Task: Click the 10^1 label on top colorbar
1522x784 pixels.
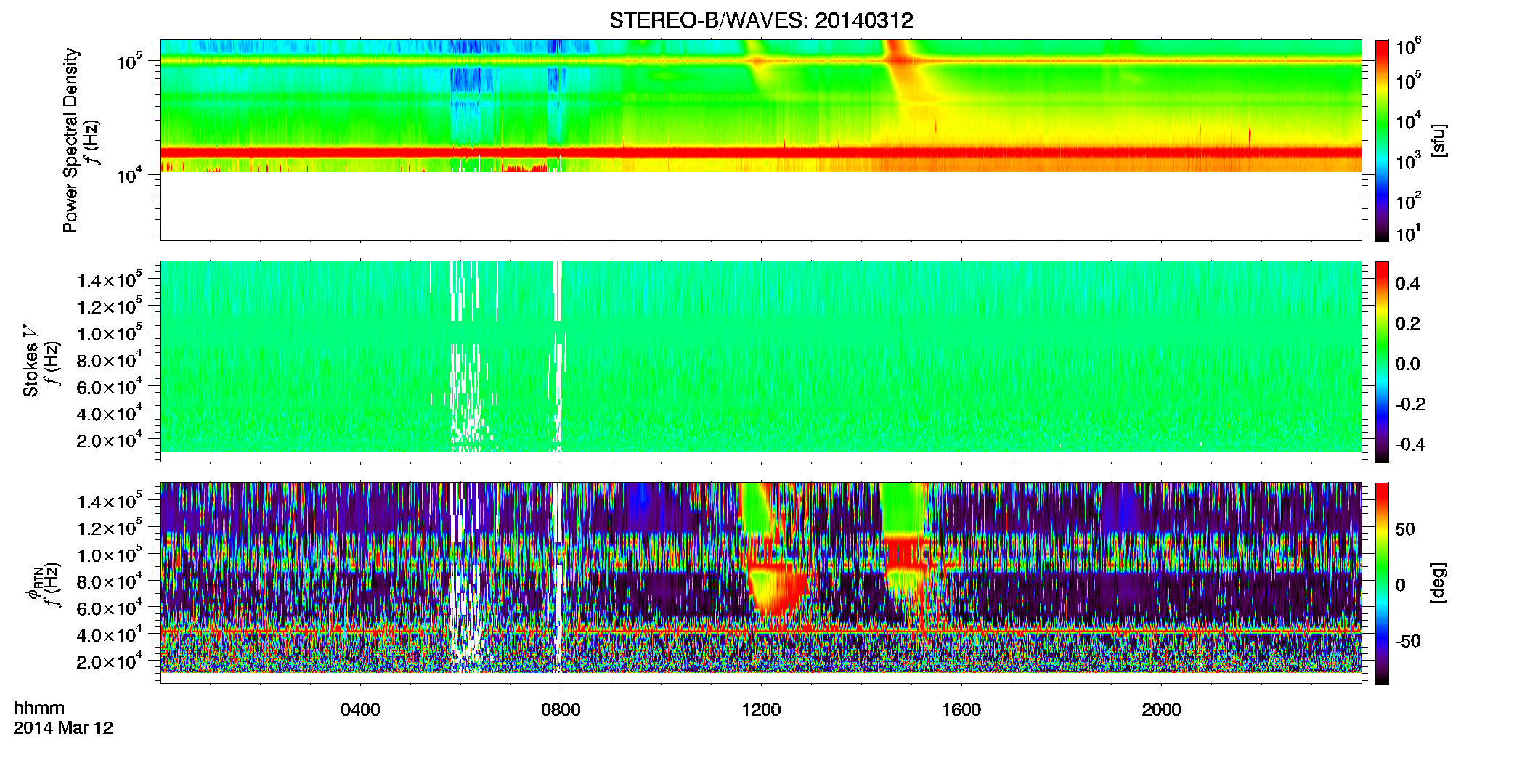Action: [x=1409, y=234]
